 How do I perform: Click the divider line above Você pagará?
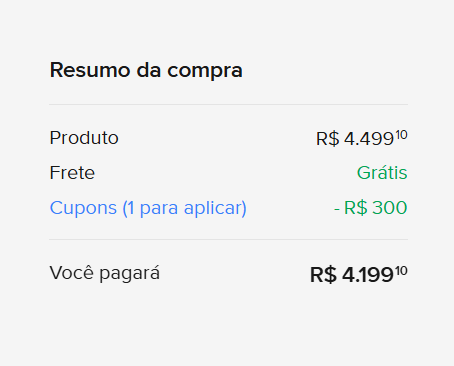[229, 239]
